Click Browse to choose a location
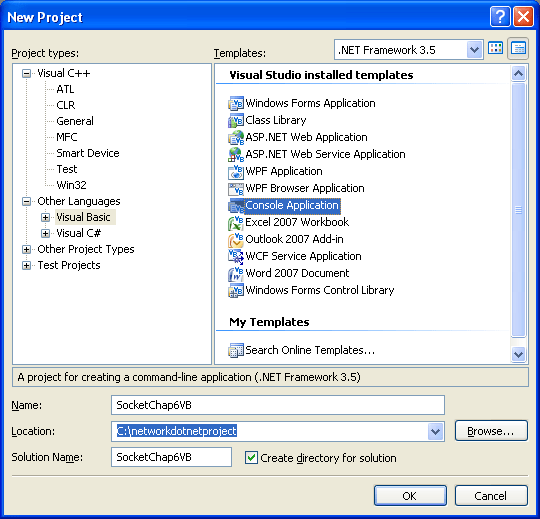Image resolution: width=540 pixels, height=519 pixels. coord(491,431)
